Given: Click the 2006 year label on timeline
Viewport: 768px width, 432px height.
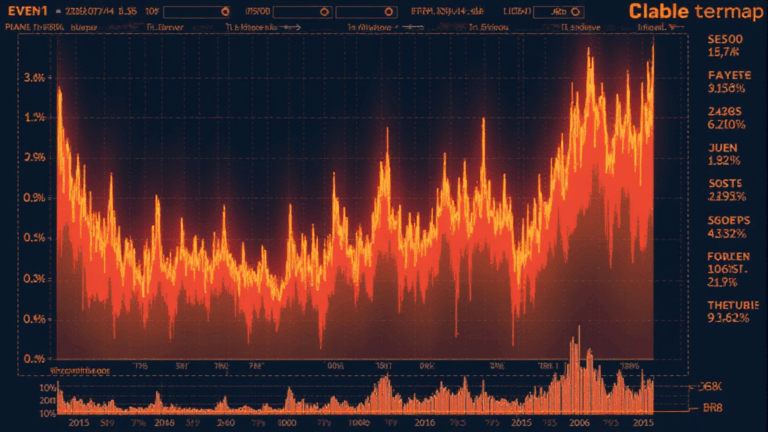Looking at the screenshot, I should (x=579, y=422).
